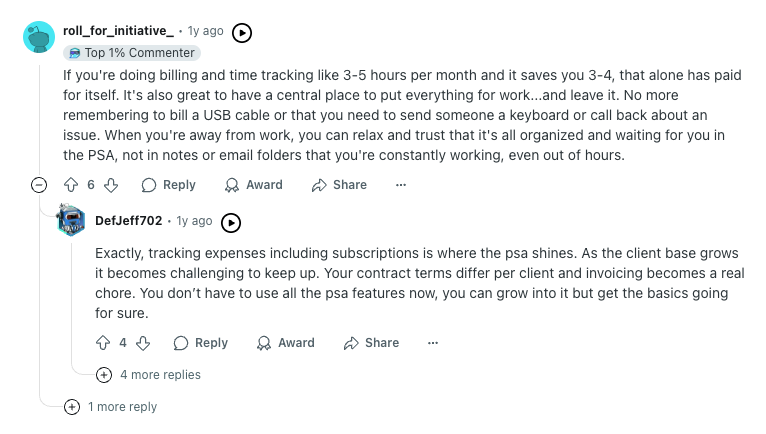Give Award to DefJeff702's comment
The width and height of the screenshot is (766, 434).
(286, 343)
